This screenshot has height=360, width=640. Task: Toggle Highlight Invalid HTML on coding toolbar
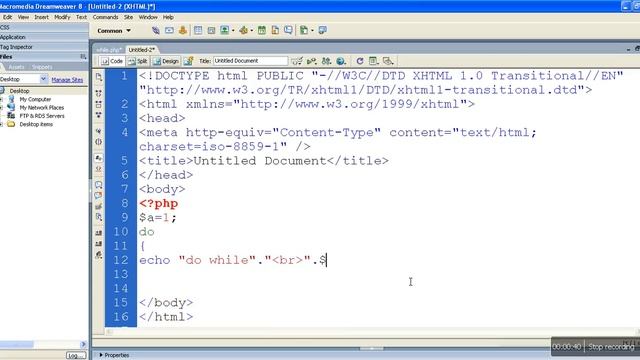99,169
